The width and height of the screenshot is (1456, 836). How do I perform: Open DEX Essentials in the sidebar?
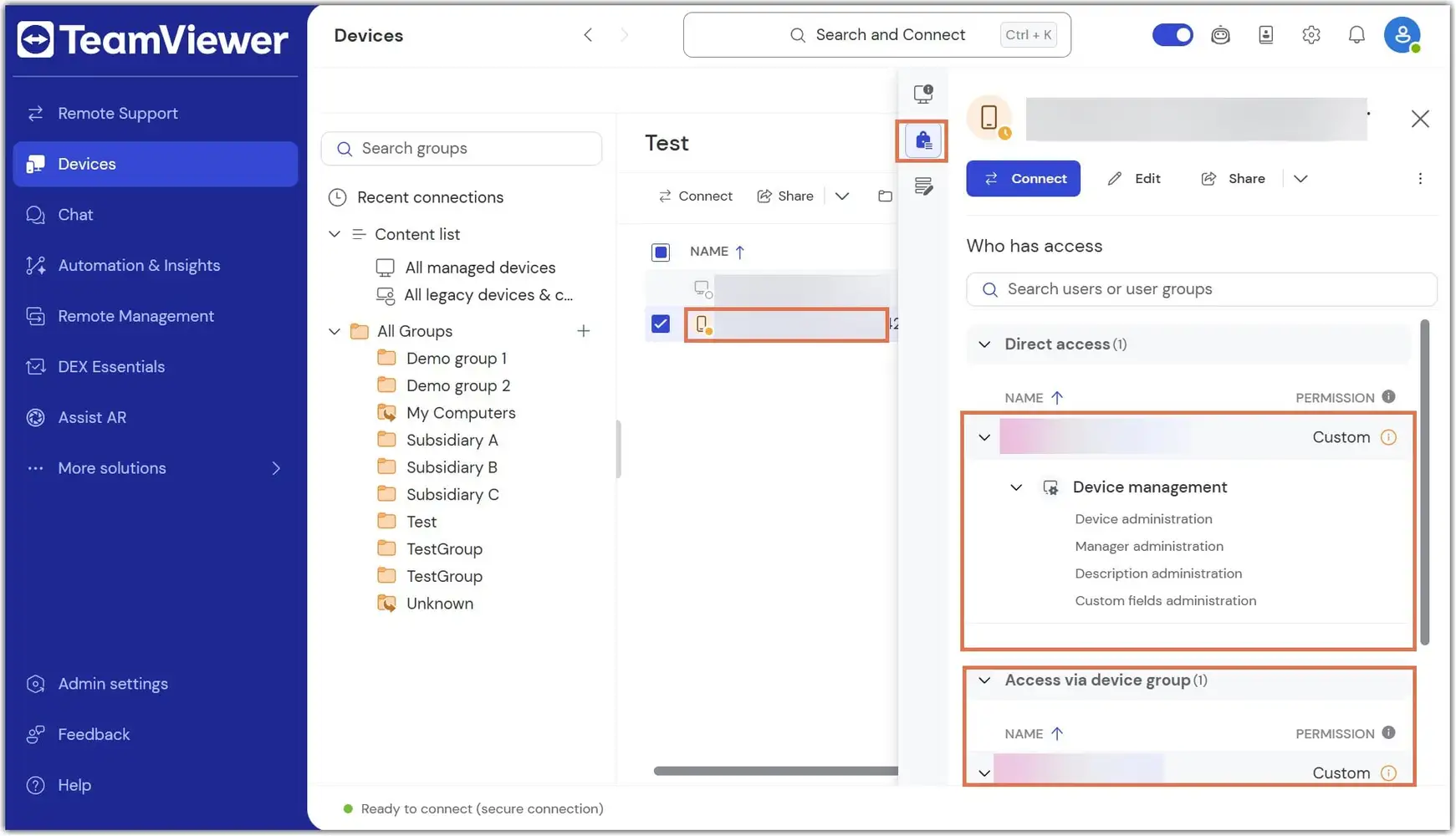pos(155,367)
